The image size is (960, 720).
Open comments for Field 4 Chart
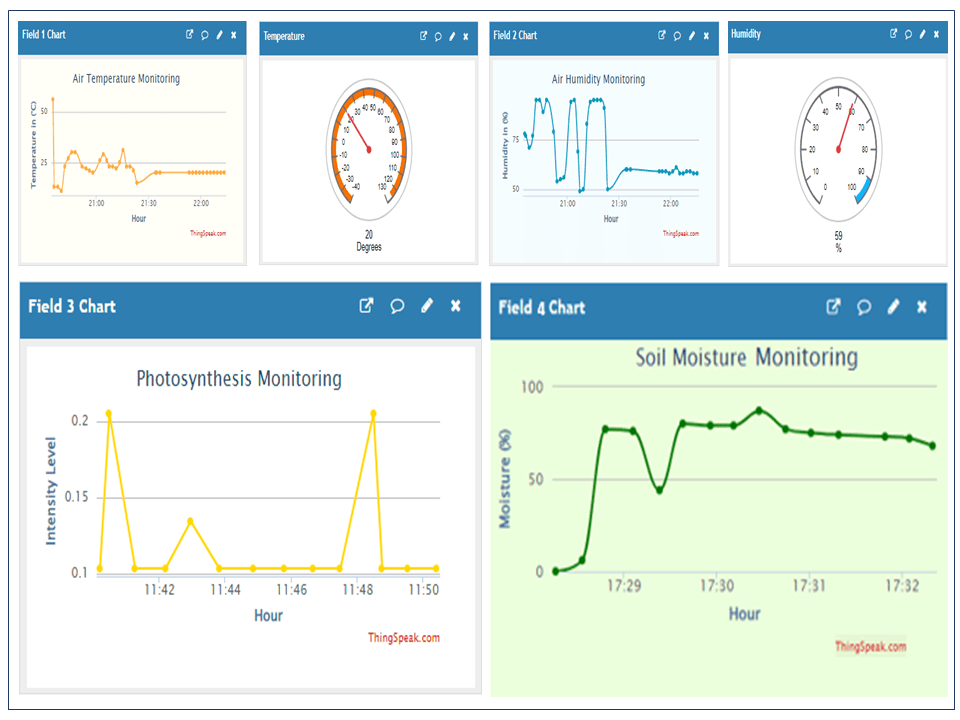click(864, 307)
